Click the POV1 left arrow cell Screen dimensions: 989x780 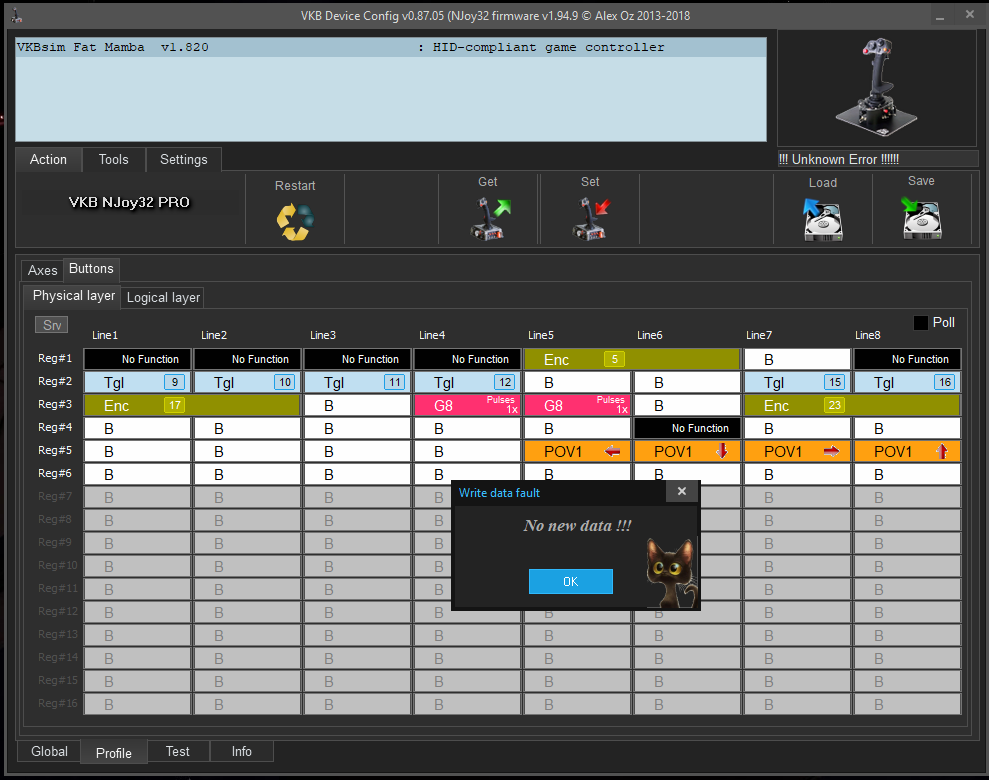click(x=578, y=451)
